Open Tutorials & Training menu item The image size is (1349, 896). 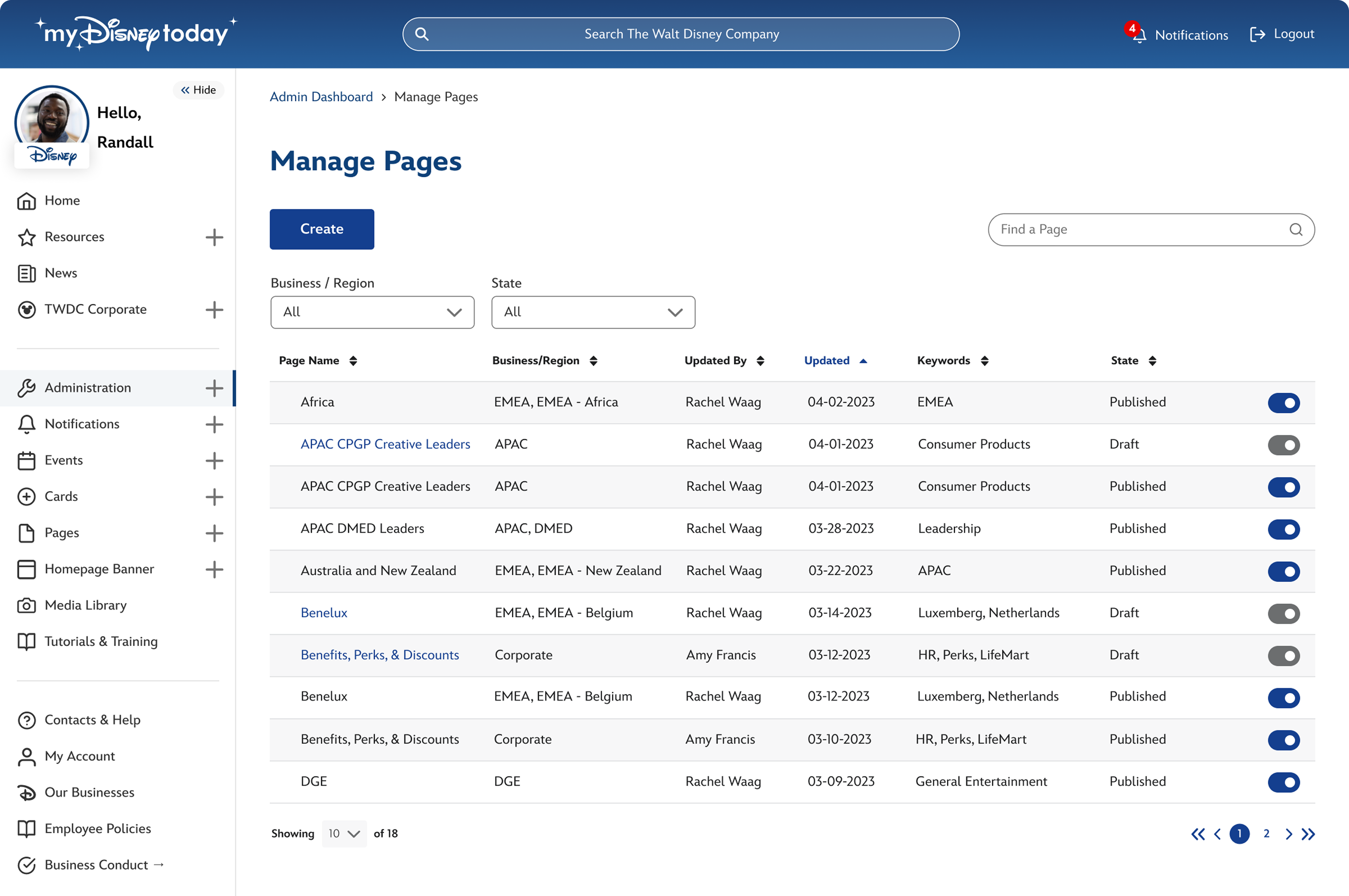tap(100, 641)
